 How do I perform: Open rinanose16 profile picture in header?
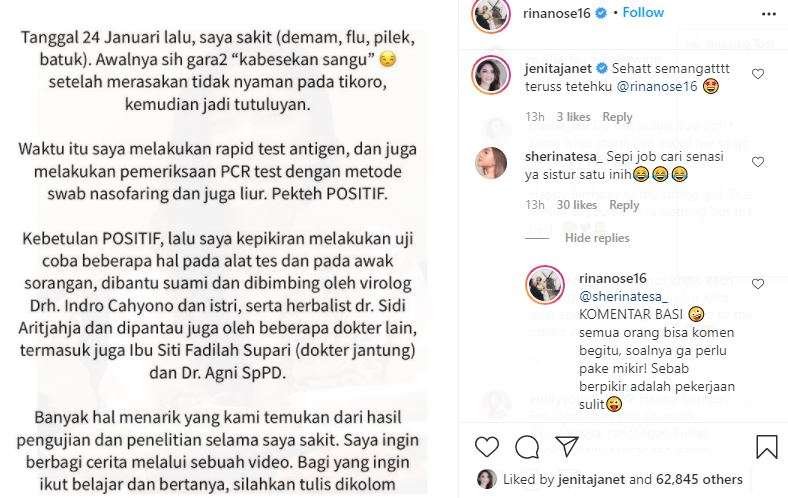[490, 15]
